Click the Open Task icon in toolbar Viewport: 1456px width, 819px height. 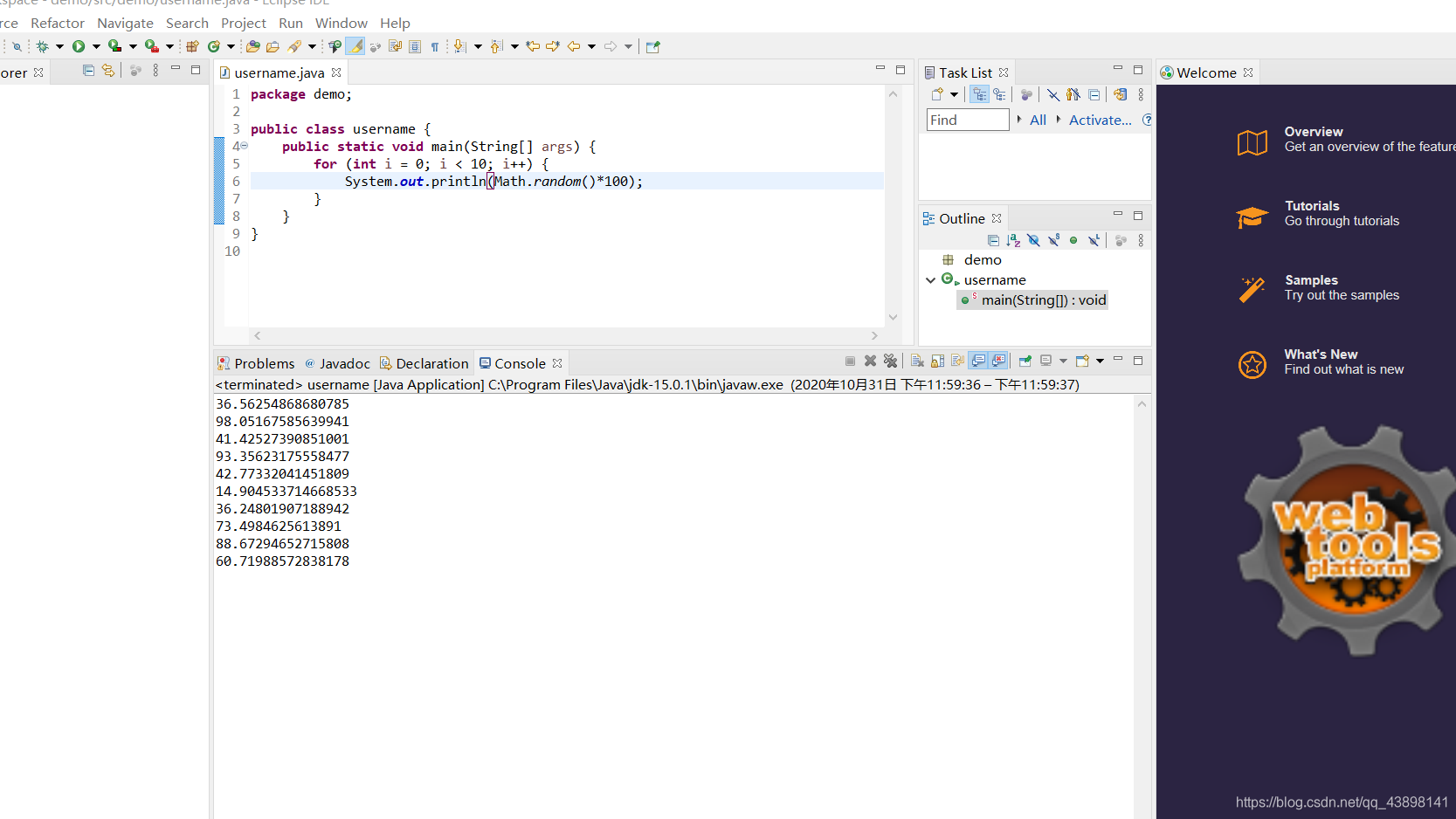[x=273, y=46]
